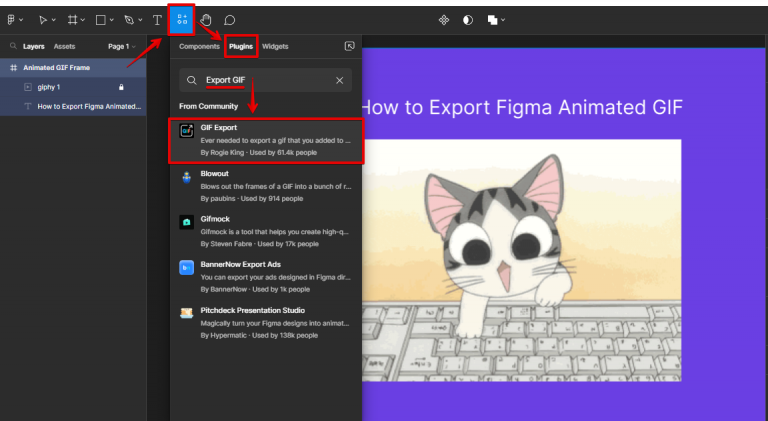Viewport: 768px width, 421px height.
Task: Click the Resources tool icon
Action: (x=181, y=19)
